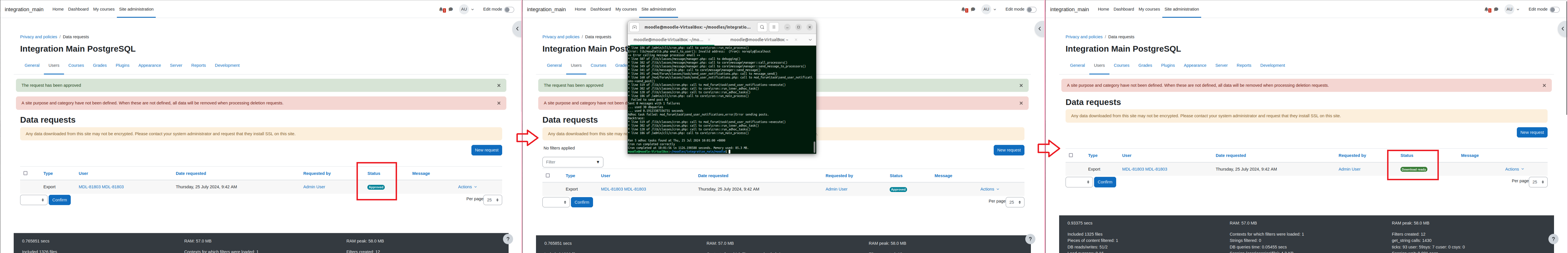The width and height of the screenshot is (1568, 253).
Task: Open Reports tab in right panel
Action: point(1244,65)
